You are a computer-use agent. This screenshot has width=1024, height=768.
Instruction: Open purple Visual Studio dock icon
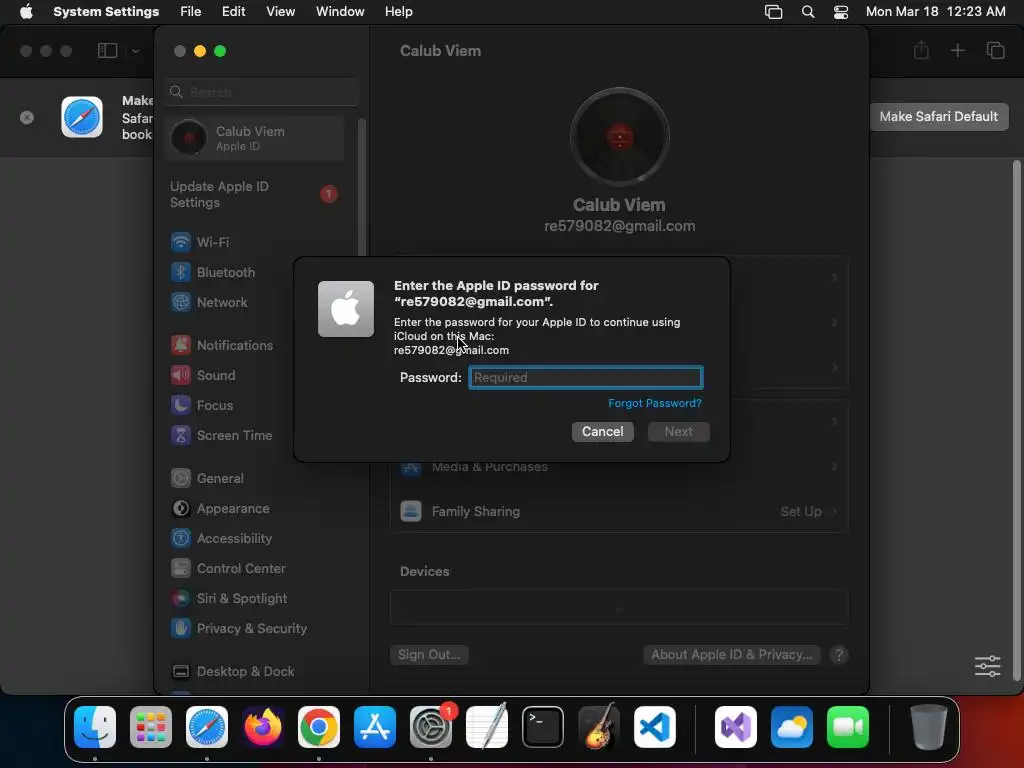736,727
